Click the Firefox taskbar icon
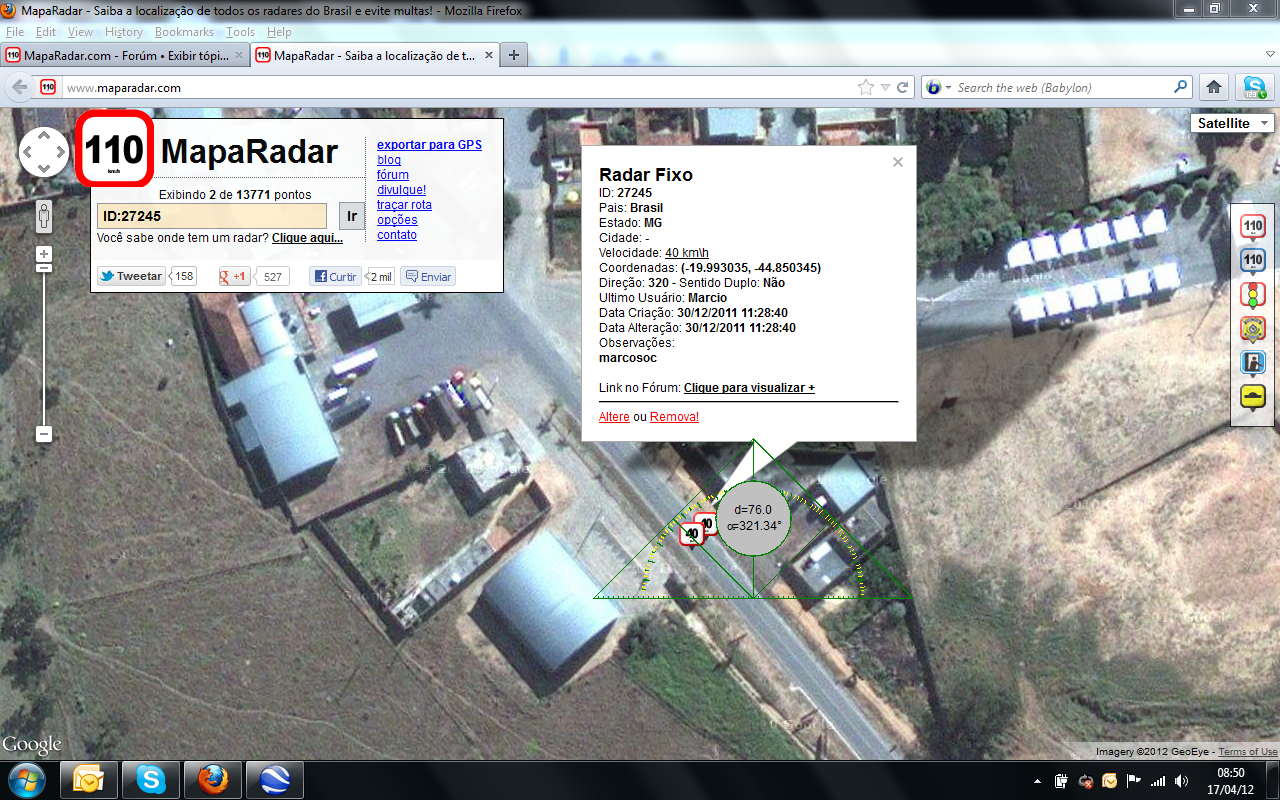This screenshot has height=800, width=1280. tap(212, 780)
